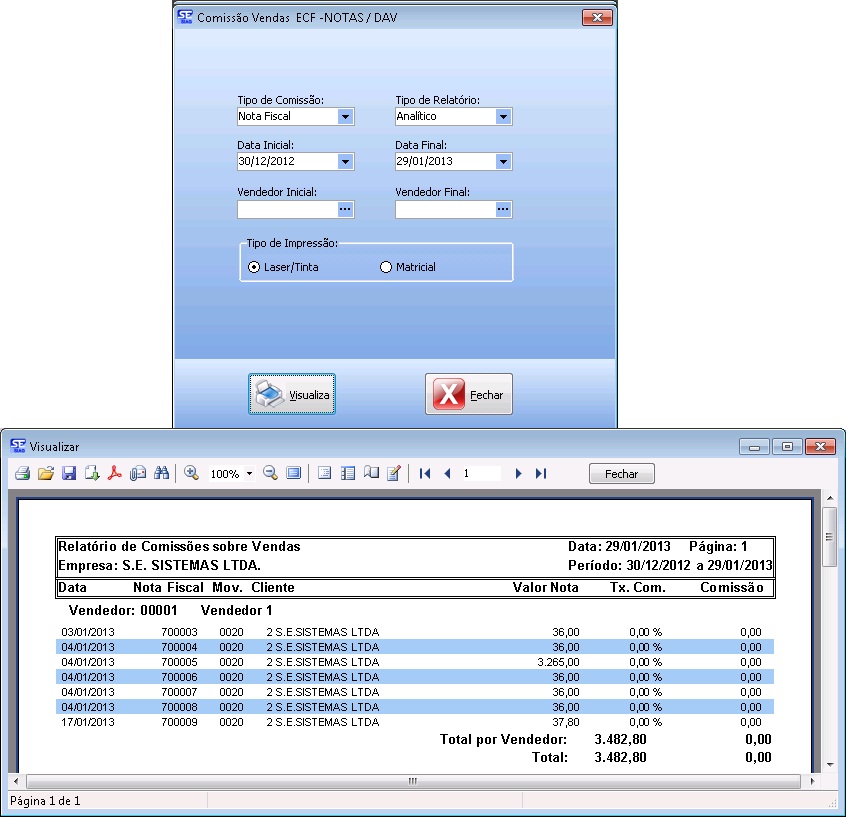Image resolution: width=848 pixels, height=820 pixels.
Task: Go to the first report page
Action: [425, 474]
